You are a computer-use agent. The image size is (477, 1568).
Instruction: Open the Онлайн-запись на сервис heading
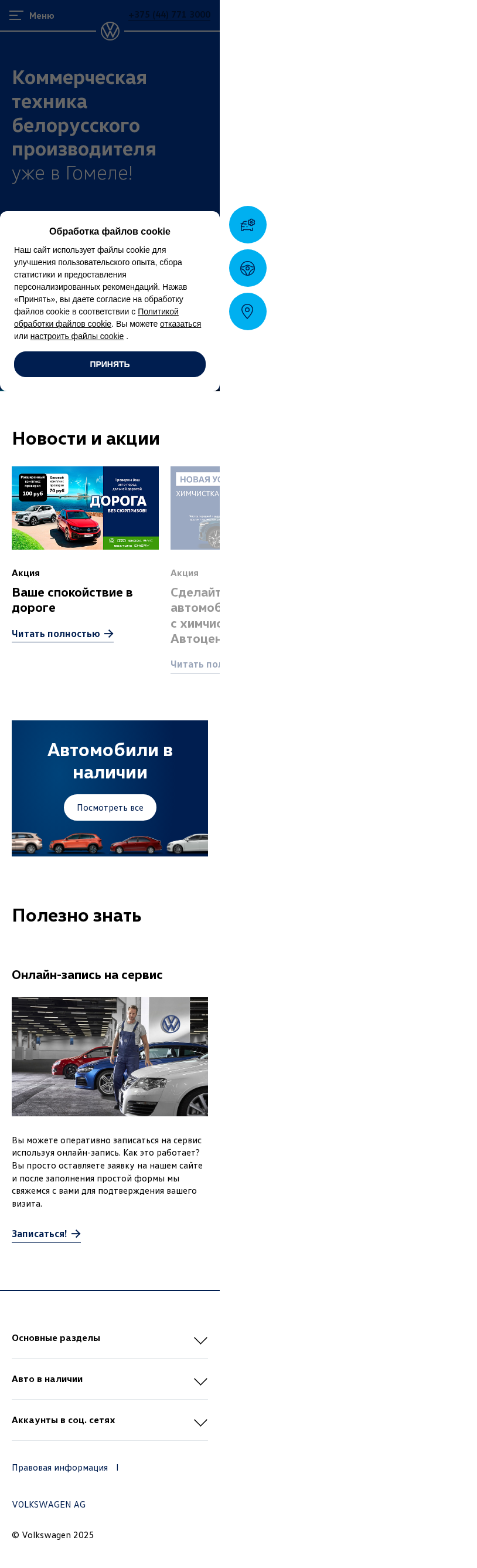(87, 974)
